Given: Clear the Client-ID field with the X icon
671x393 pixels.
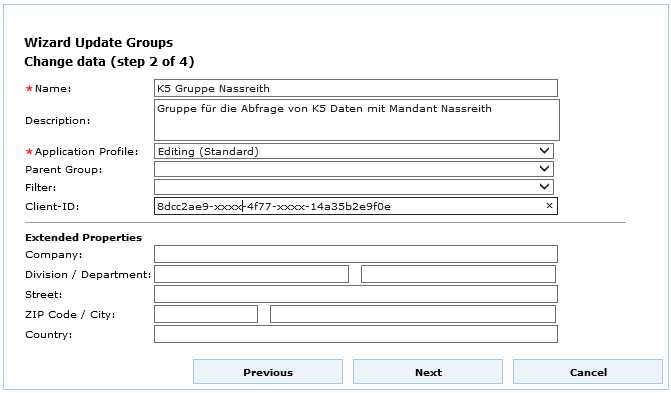Looking at the screenshot, I should tap(549, 206).
